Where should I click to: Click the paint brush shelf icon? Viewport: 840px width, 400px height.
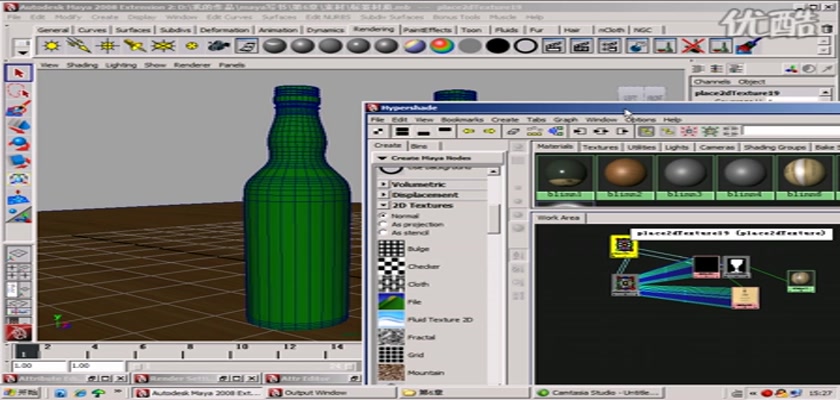747,46
